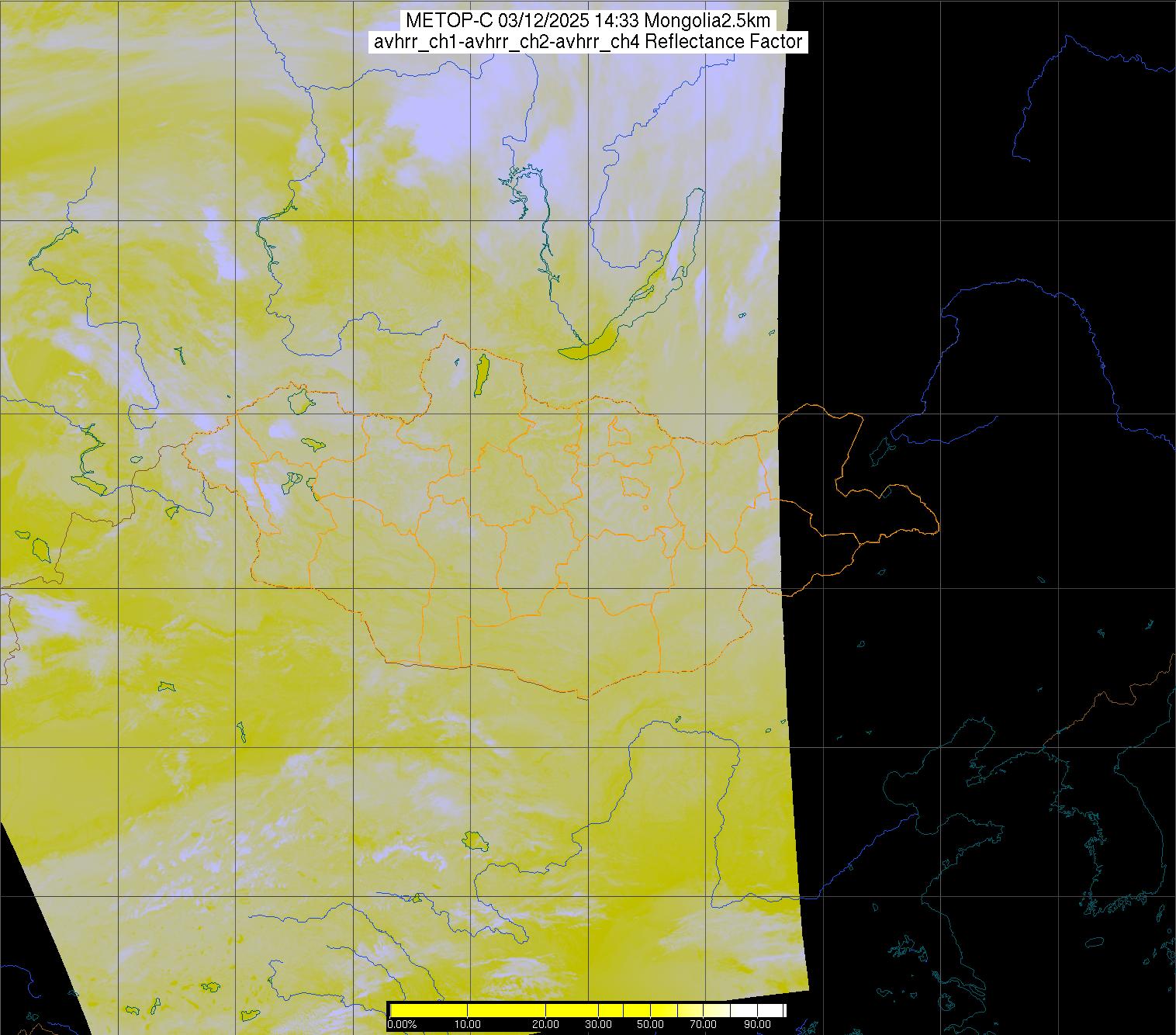This screenshot has height=1035, width=1176.
Task: Click the "70.00" color bar label
Action: pos(704,1025)
